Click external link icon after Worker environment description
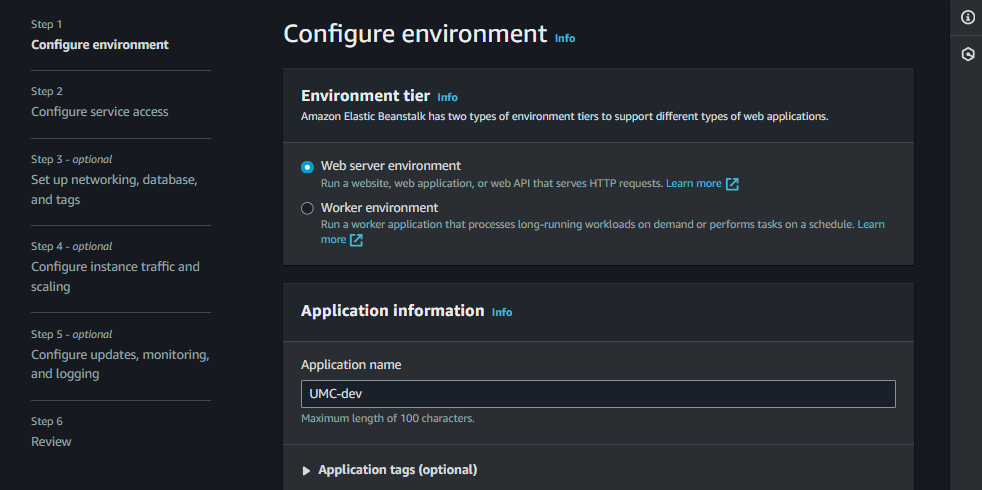Screen dimensions: 982x490 click(x=356, y=240)
